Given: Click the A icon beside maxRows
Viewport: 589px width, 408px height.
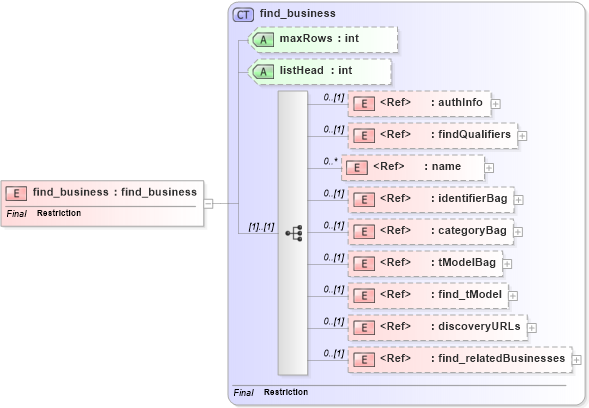Looking at the screenshot, I should coord(263,39).
